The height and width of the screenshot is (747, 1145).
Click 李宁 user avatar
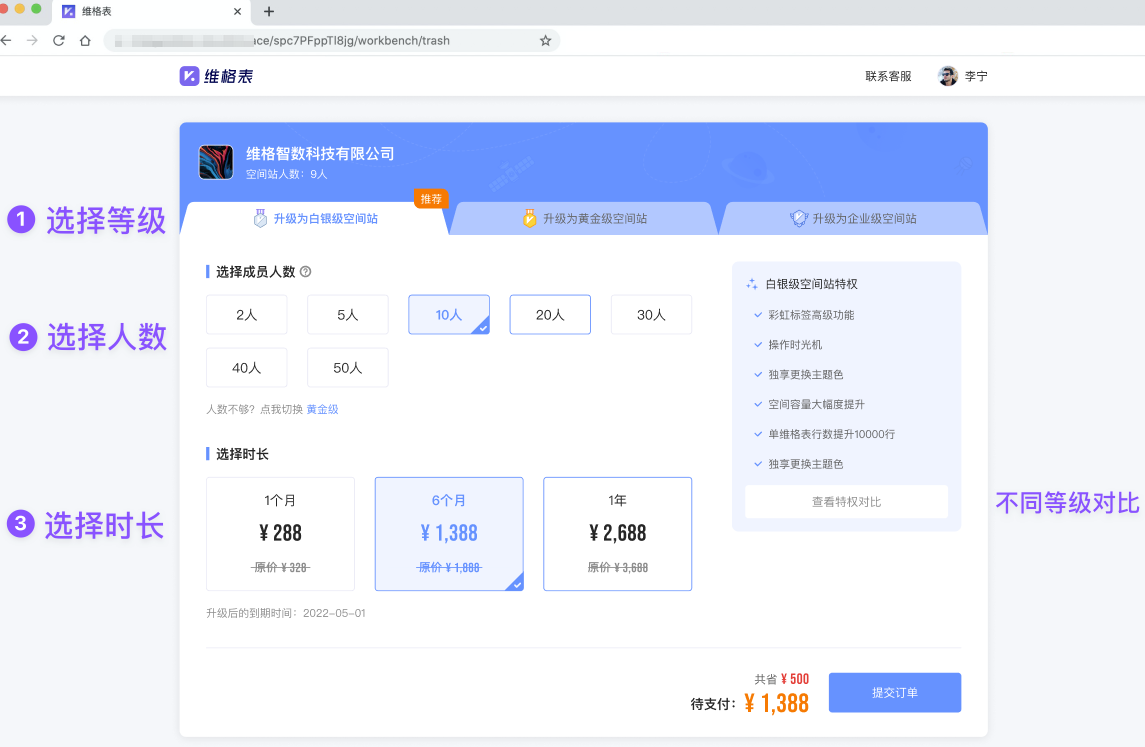click(947, 76)
